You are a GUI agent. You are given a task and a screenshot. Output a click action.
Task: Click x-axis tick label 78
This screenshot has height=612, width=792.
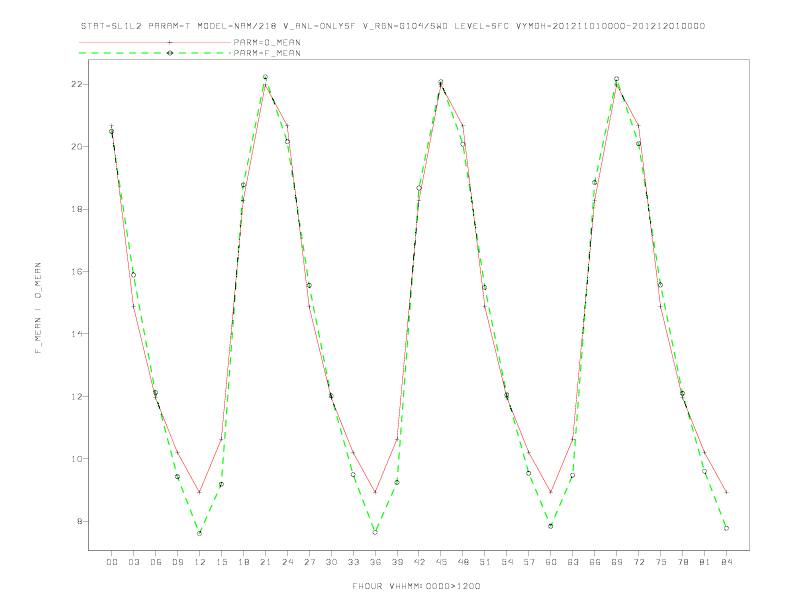[683, 562]
